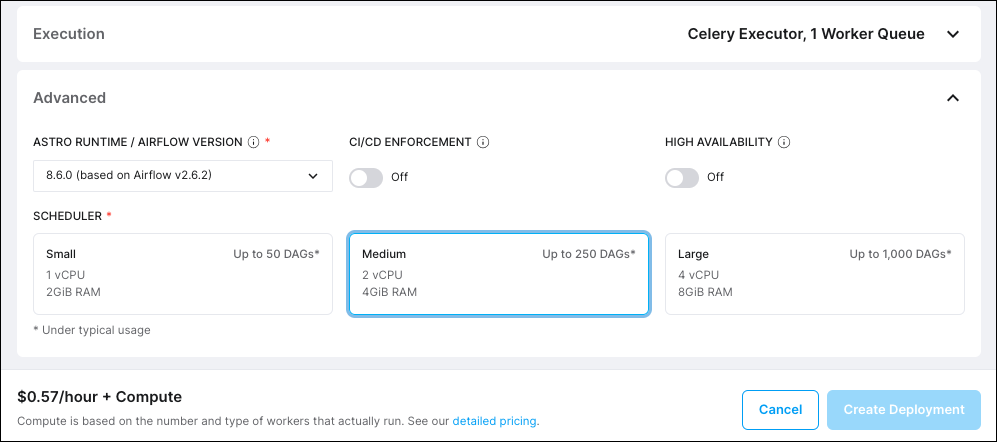Screen dimensions: 997x442
Task: Choose the Medium scheduler card
Action: tap(499, 274)
